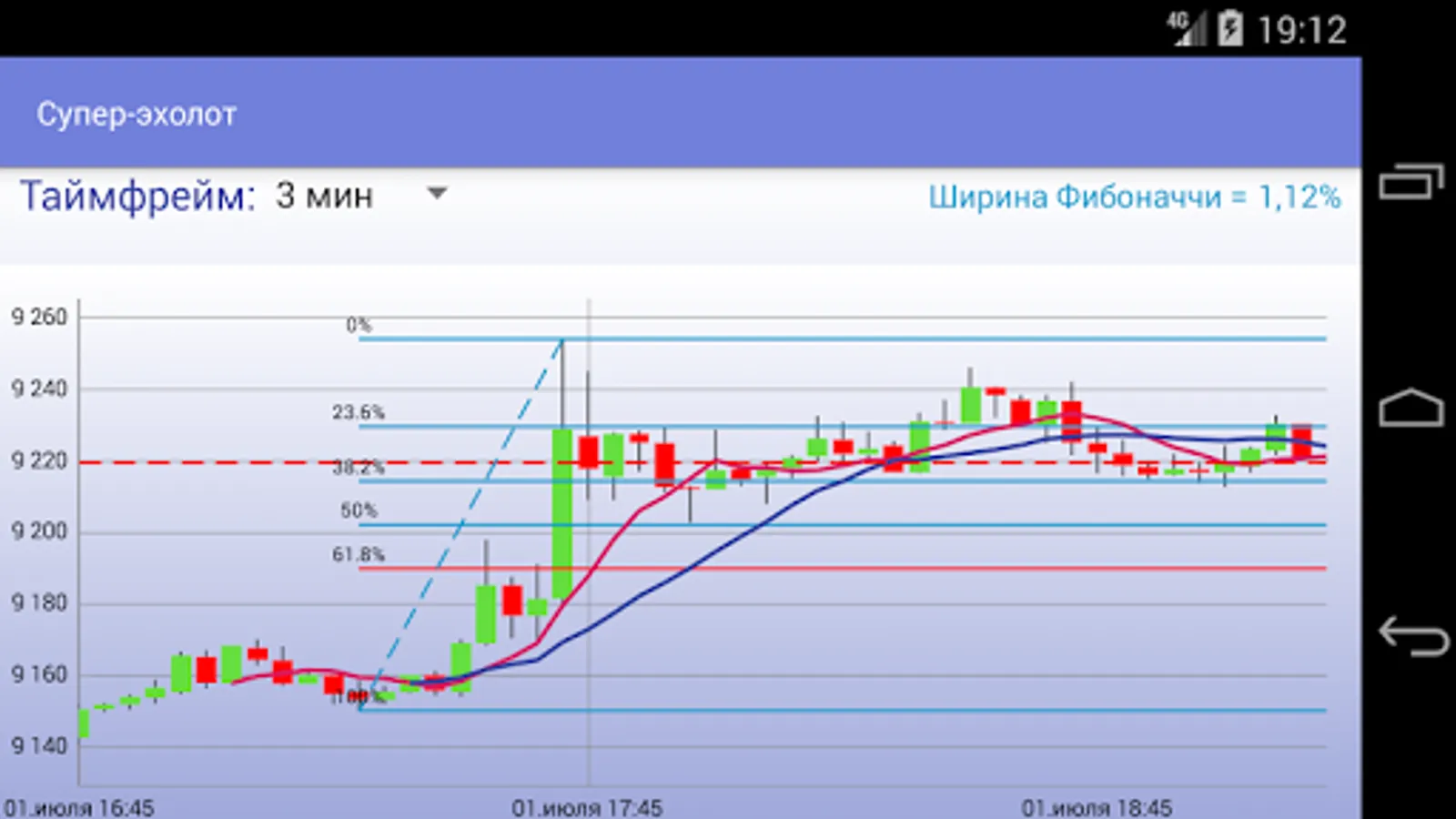This screenshot has width=1456, height=819.
Task: Tap the battery status icon
Action: [x=1230, y=29]
